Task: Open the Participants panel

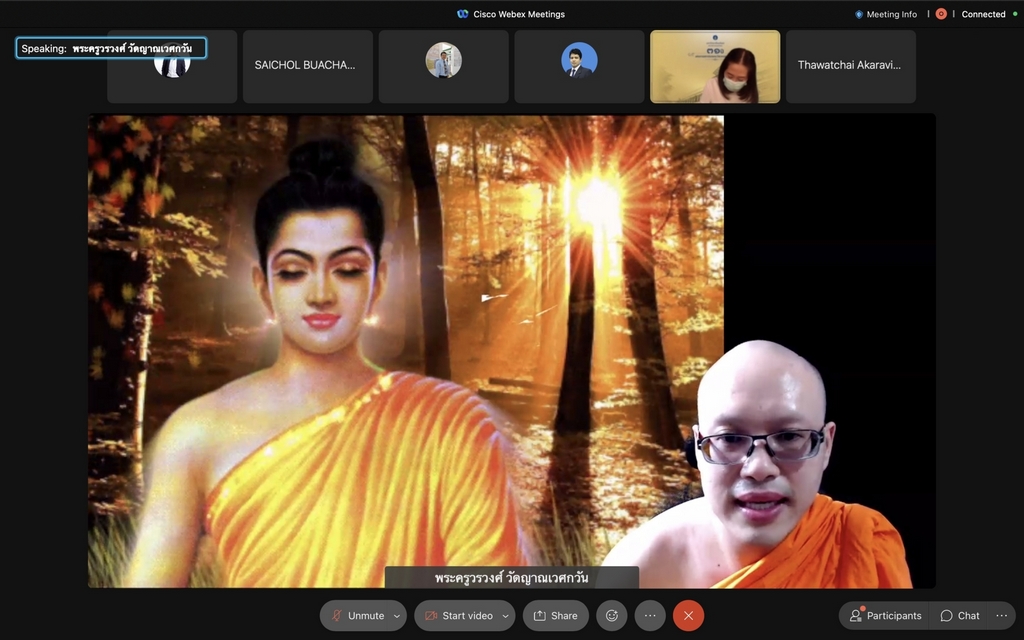Action: point(885,616)
